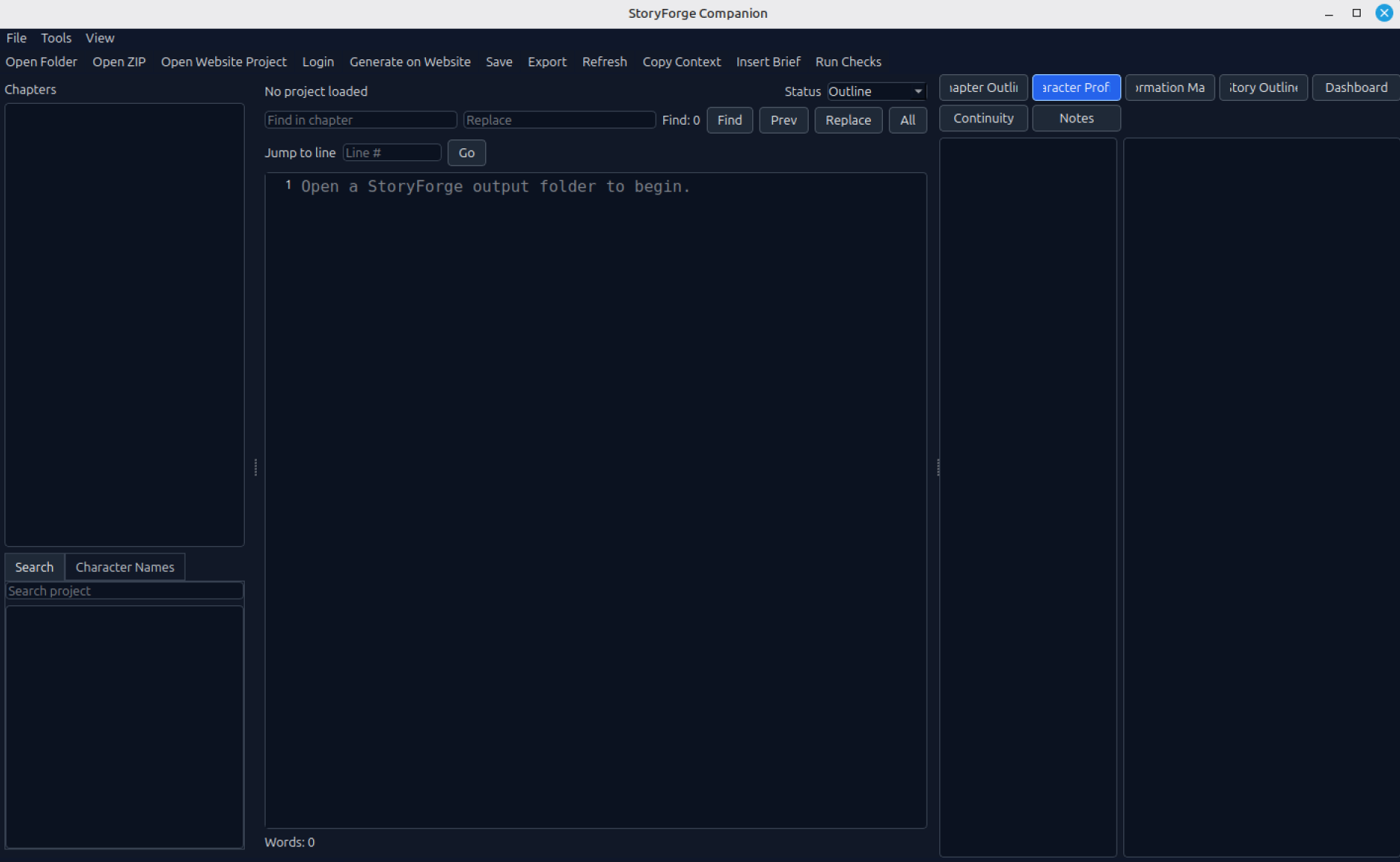The height and width of the screenshot is (862, 1400).
Task: Maximize the StoryForge Companion window
Action: (x=1356, y=13)
